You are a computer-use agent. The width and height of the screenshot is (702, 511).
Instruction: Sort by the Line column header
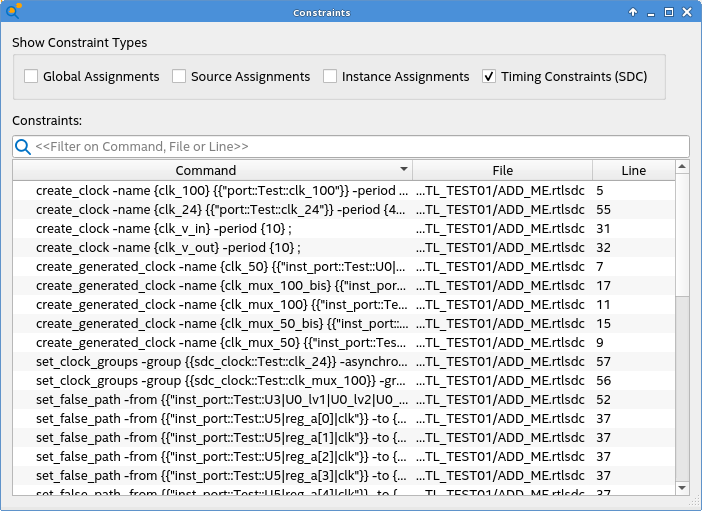[633, 170]
